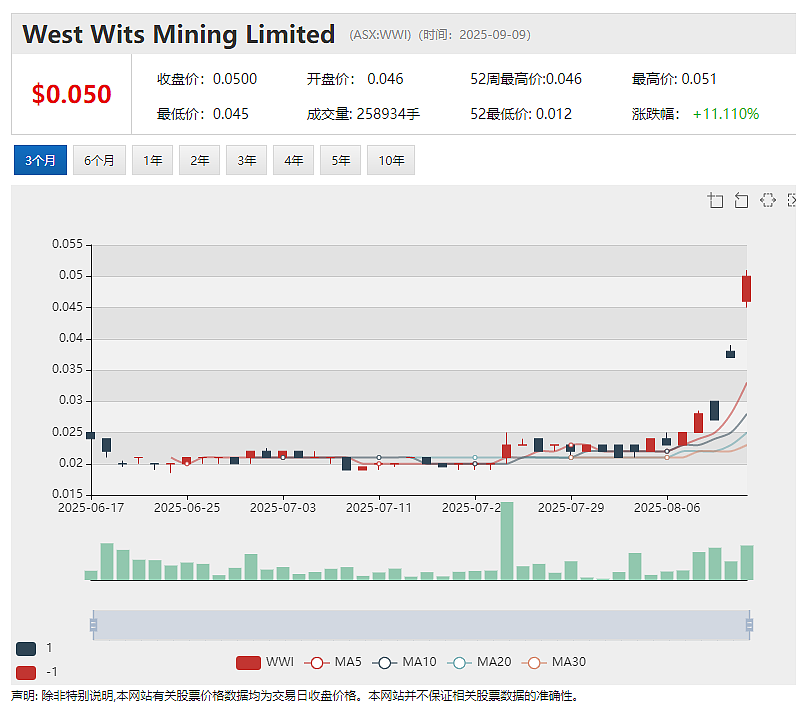Click the right handle of the zoom slider

[750, 625]
